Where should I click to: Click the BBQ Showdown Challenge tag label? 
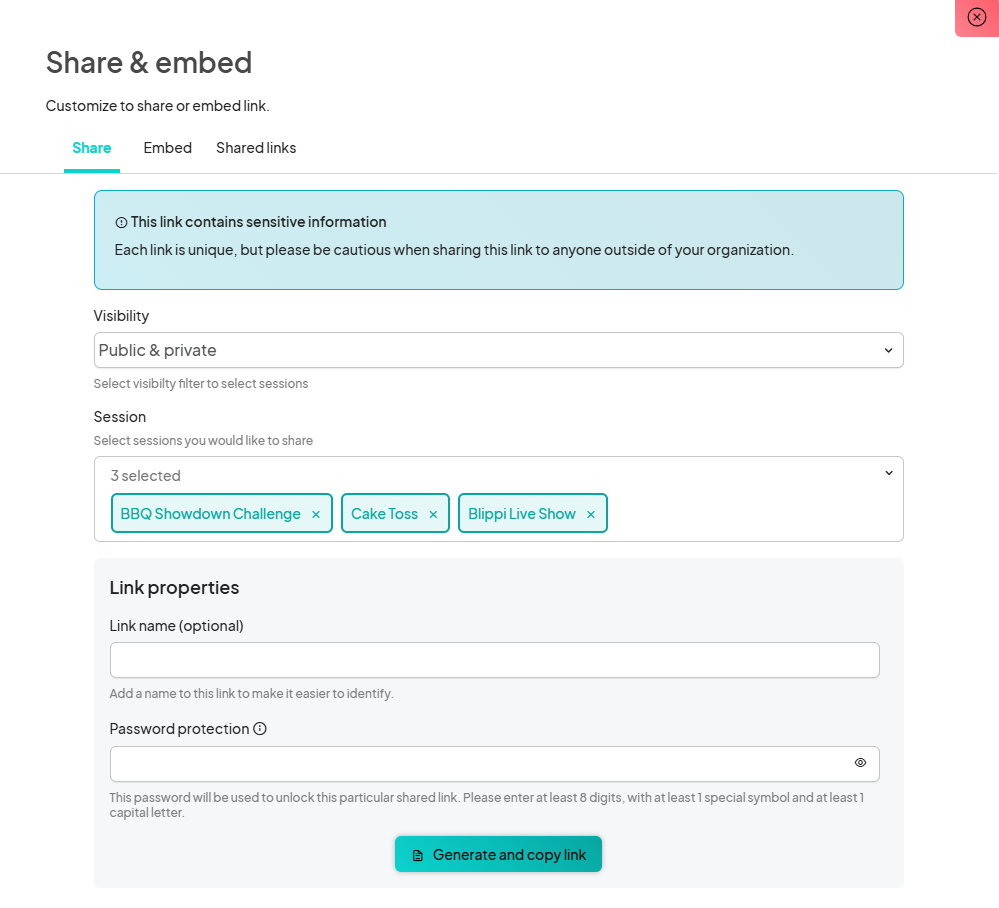coord(210,514)
